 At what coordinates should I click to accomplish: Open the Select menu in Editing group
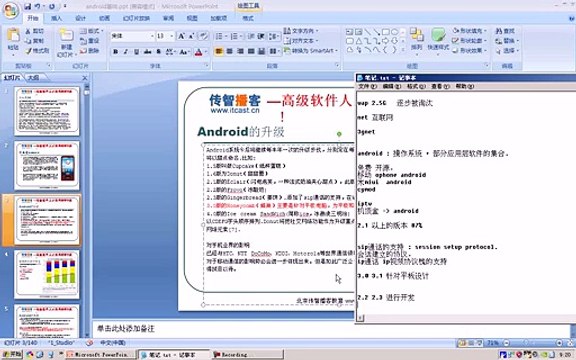507,50
